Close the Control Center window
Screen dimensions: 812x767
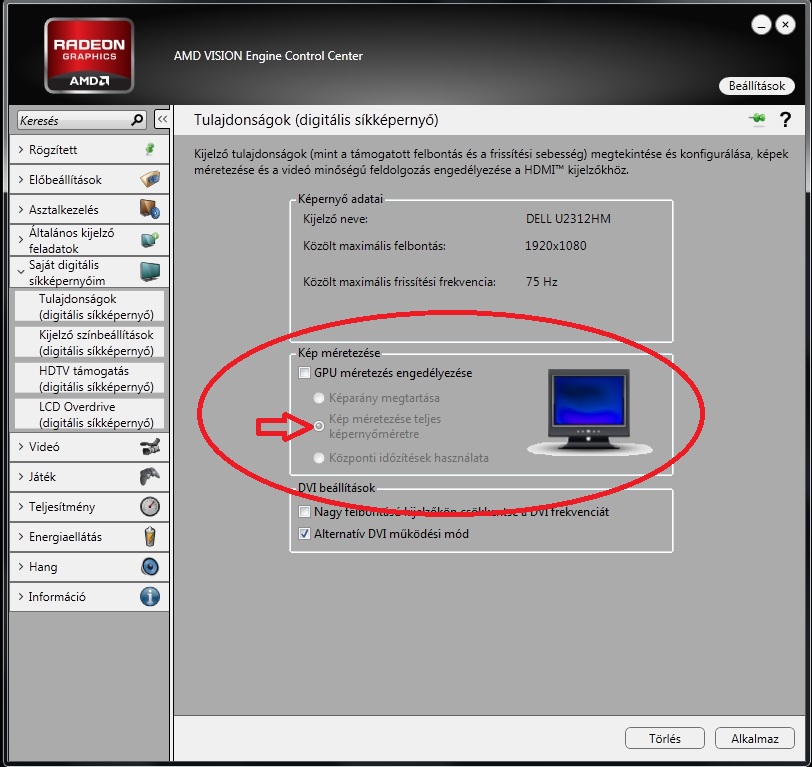[785, 24]
